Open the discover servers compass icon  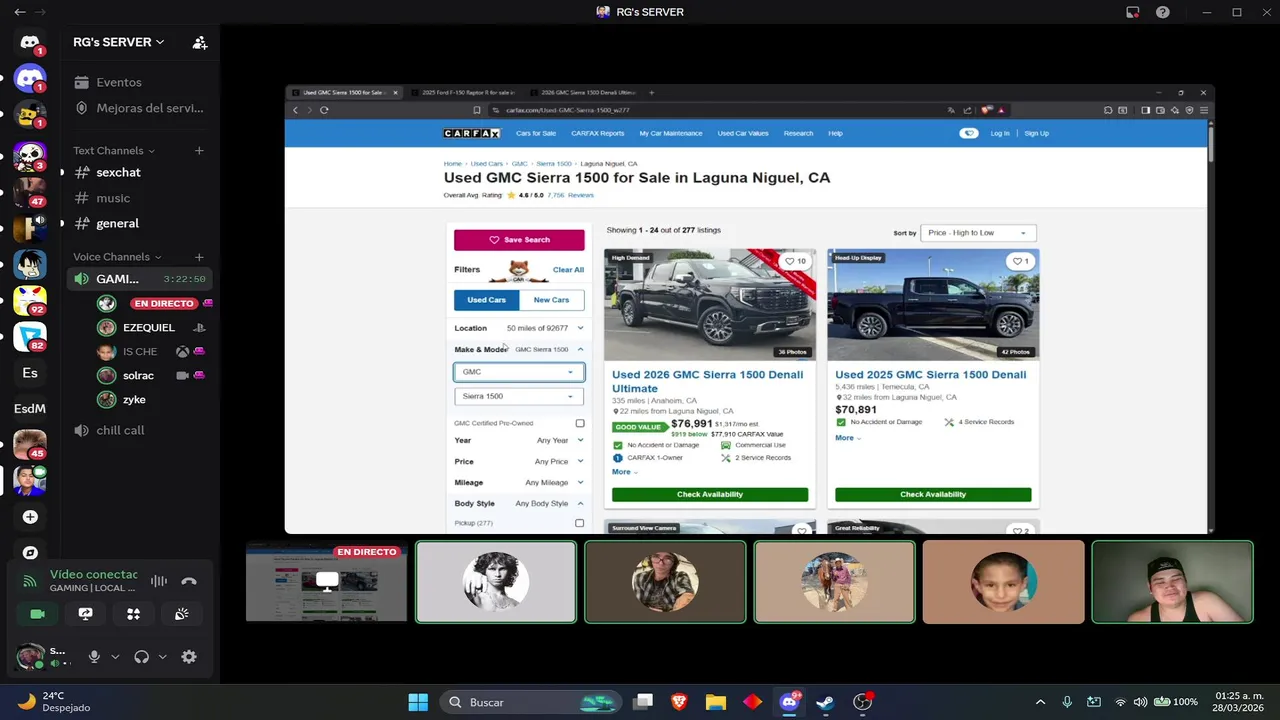pos(30,552)
